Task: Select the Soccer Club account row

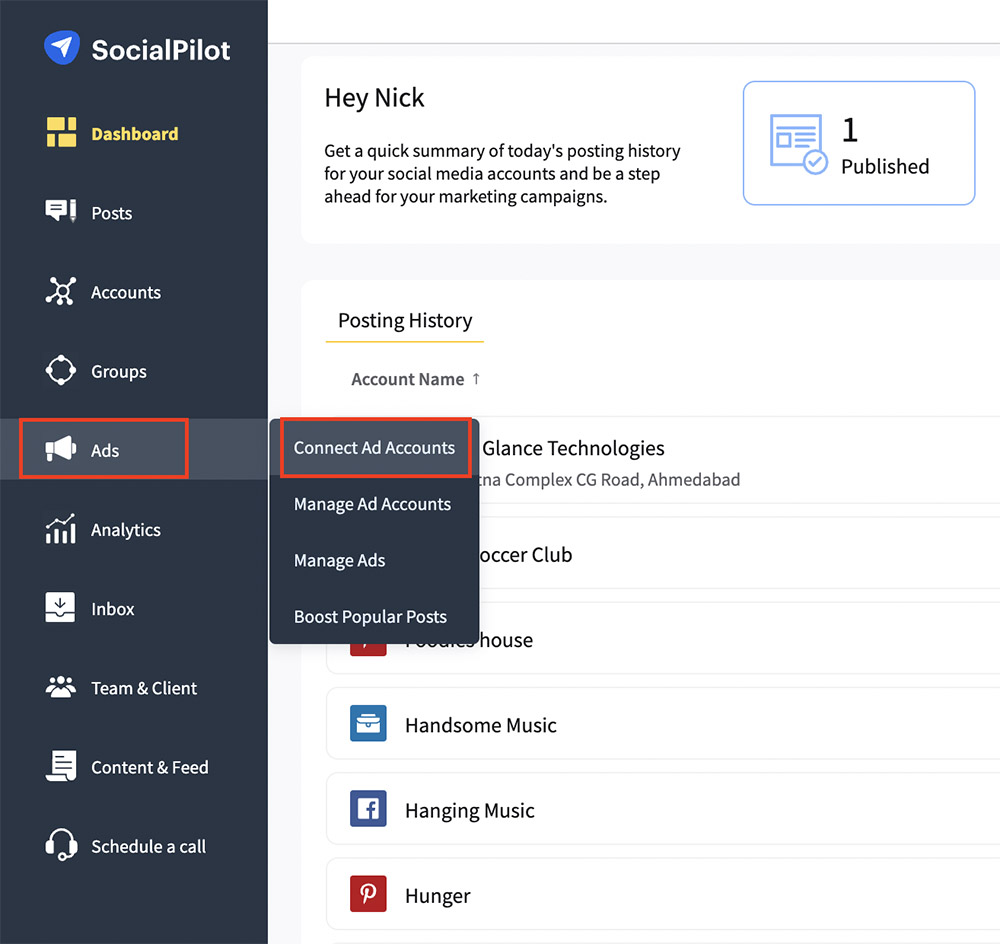Action: pos(663,553)
